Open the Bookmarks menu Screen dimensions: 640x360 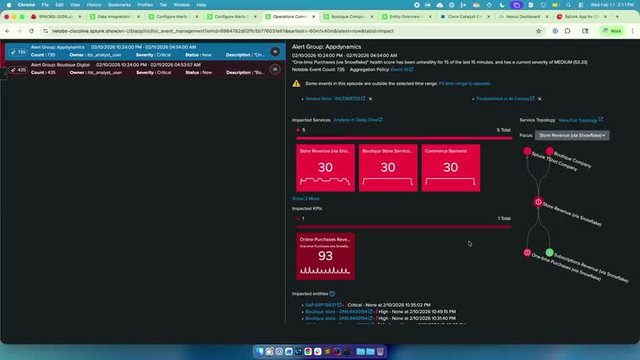[119, 5]
